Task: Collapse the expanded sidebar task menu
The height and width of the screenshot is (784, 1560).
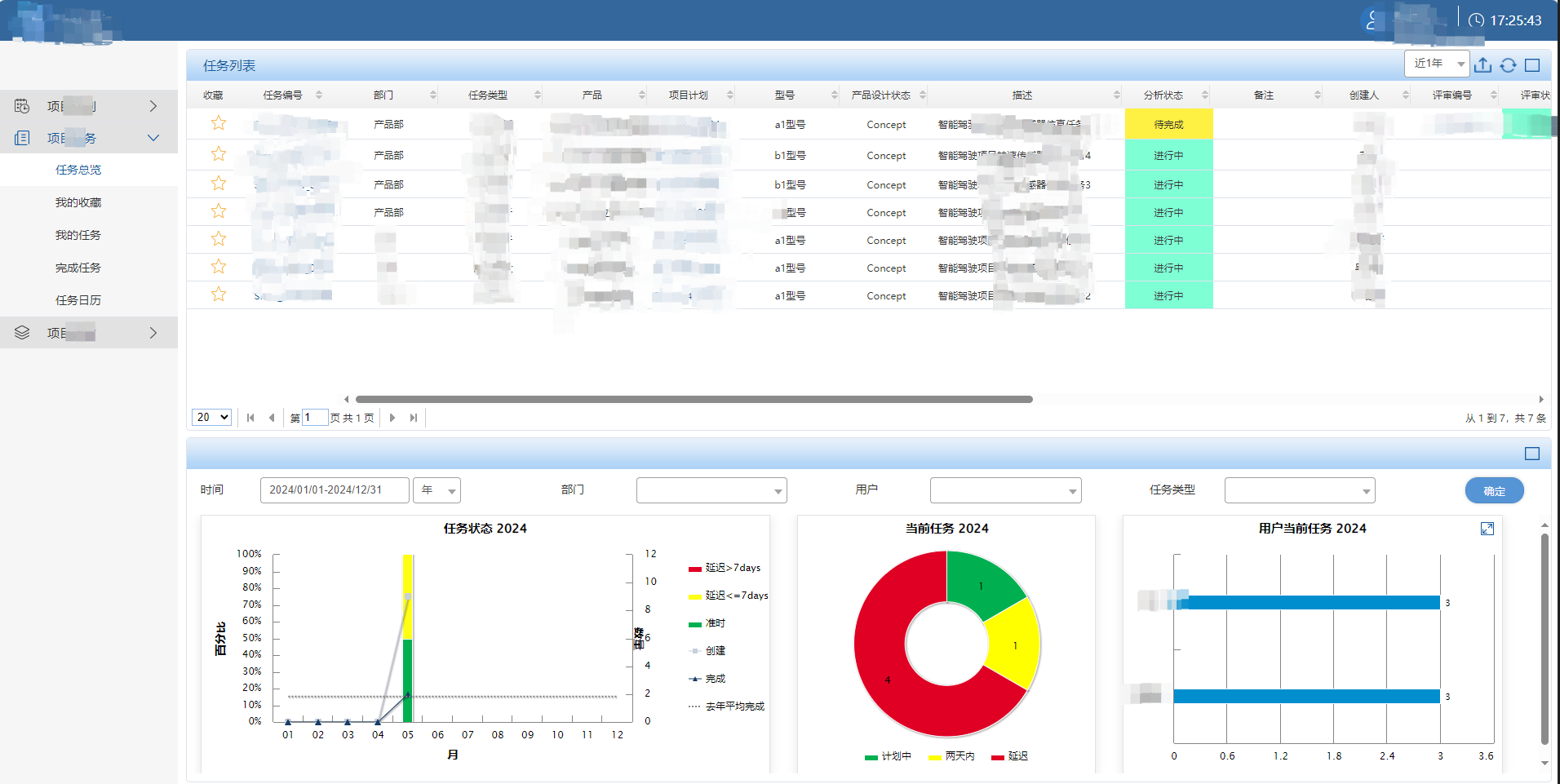Action: [x=88, y=138]
